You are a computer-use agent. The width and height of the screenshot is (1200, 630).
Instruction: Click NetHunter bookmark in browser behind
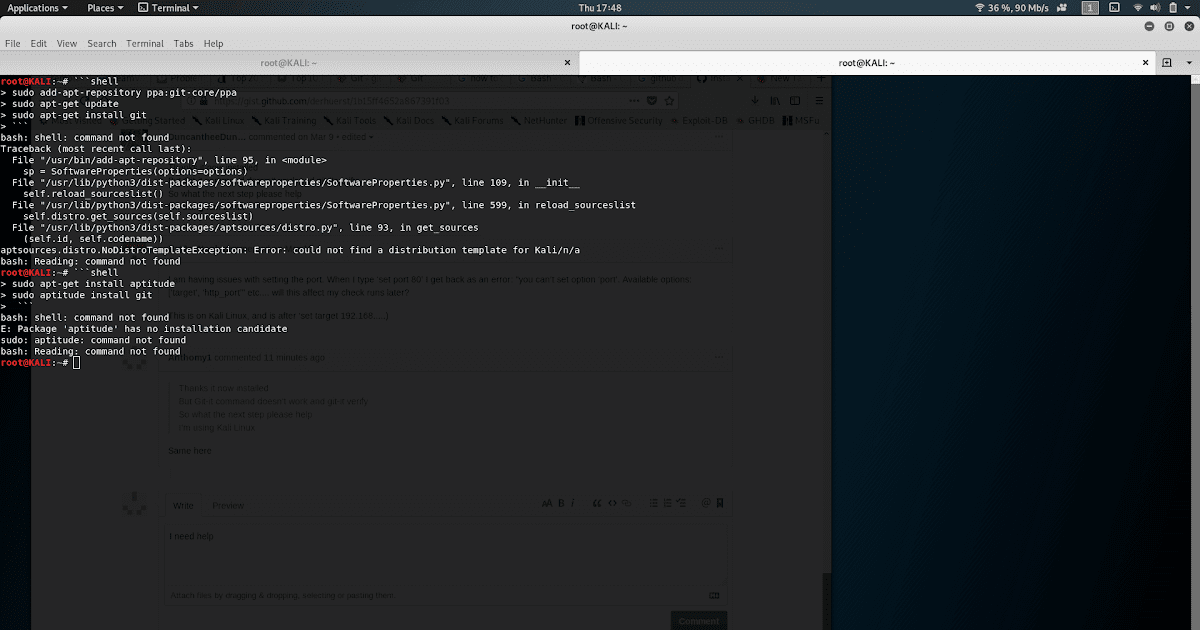point(538,121)
